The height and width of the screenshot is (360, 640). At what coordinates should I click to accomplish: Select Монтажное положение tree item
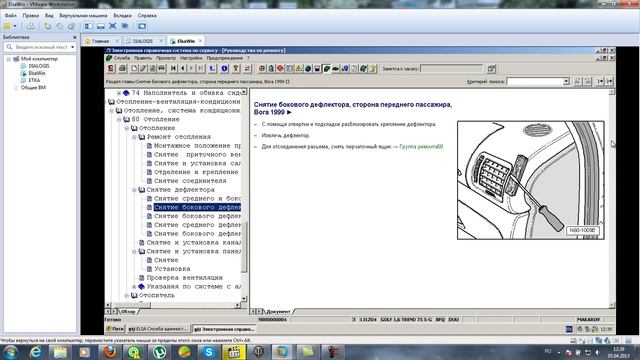198,146
